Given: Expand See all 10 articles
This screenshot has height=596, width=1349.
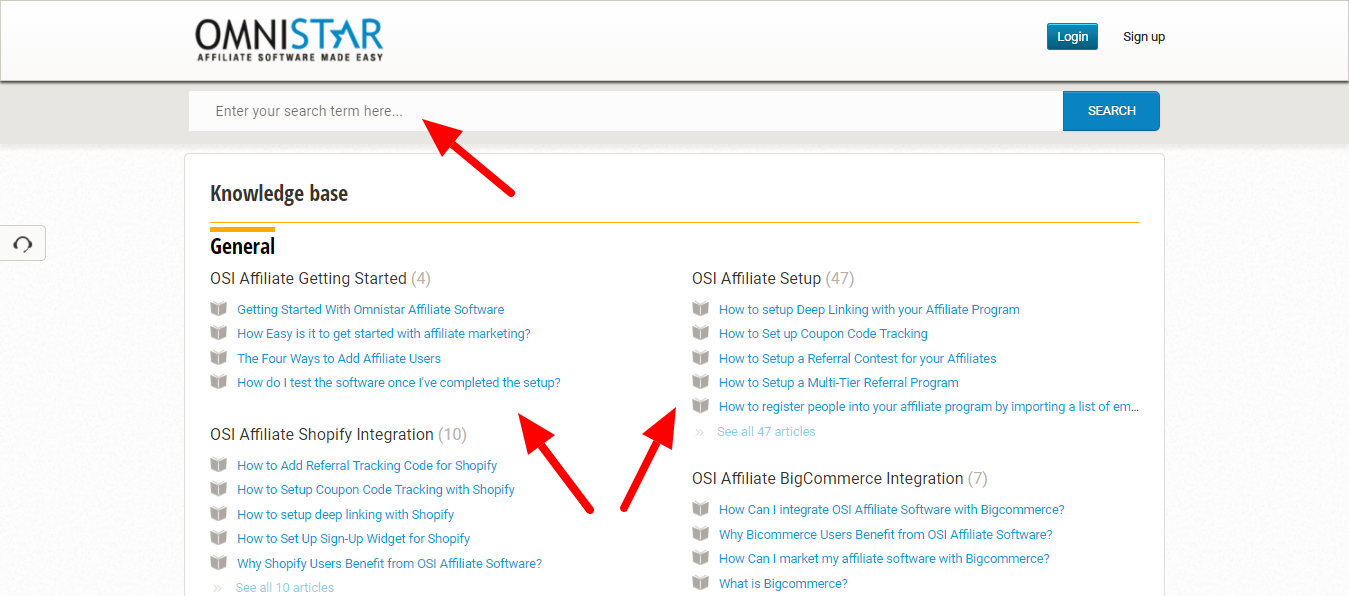Looking at the screenshot, I should click(285, 588).
